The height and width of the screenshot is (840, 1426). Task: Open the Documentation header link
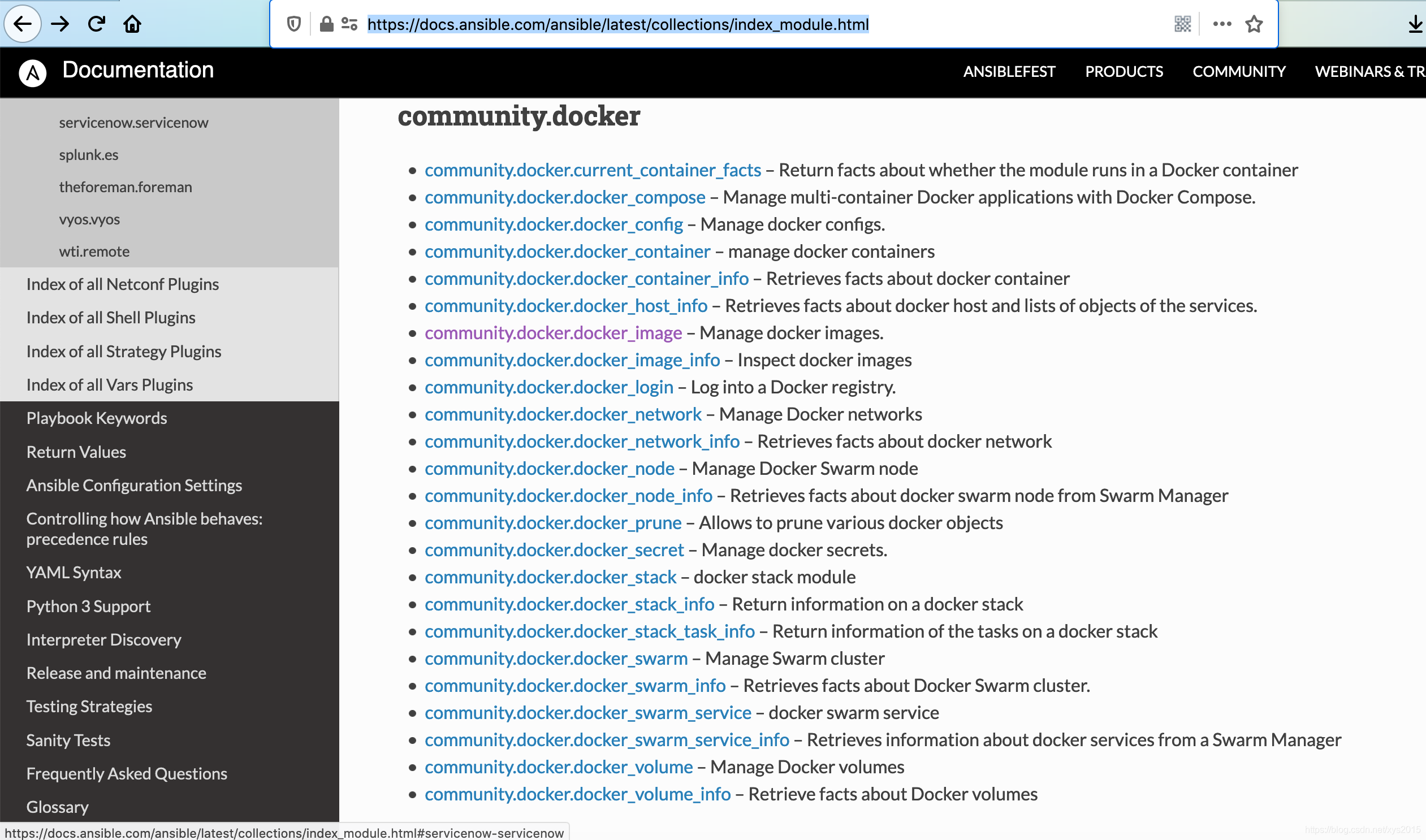(x=138, y=70)
